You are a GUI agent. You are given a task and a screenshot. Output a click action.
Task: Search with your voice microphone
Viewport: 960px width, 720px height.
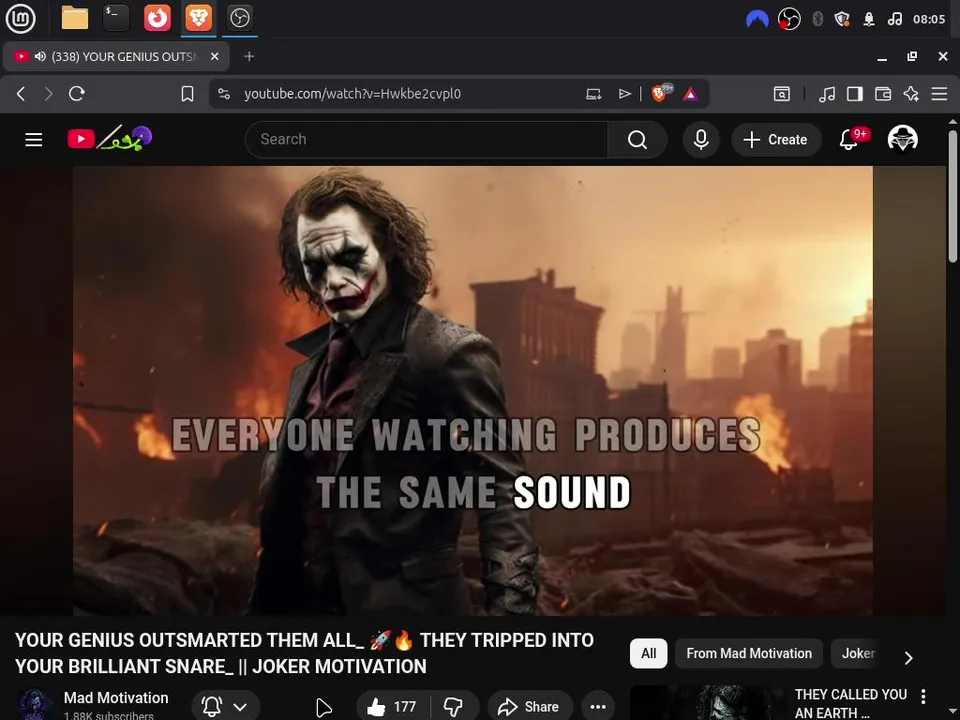[701, 140]
